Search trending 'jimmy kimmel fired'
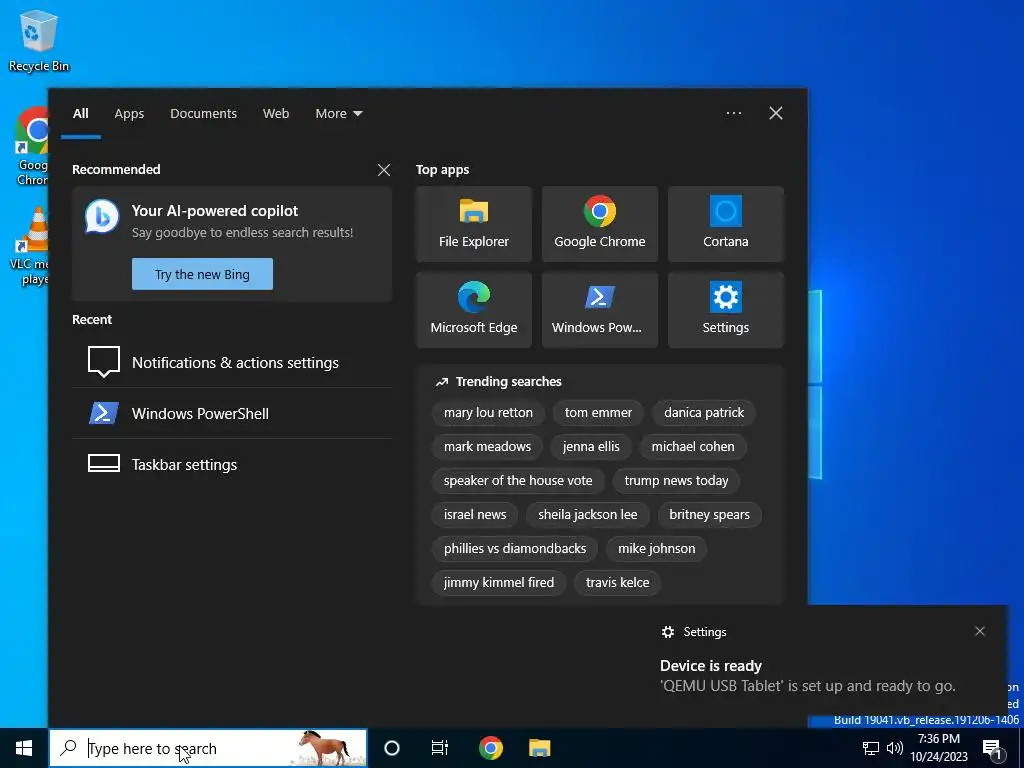Viewport: 1024px width, 768px height. pos(499,583)
